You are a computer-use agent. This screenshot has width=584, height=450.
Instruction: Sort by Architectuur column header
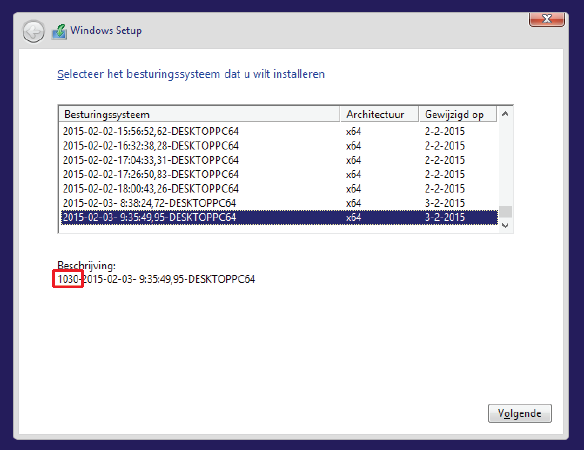380,114
